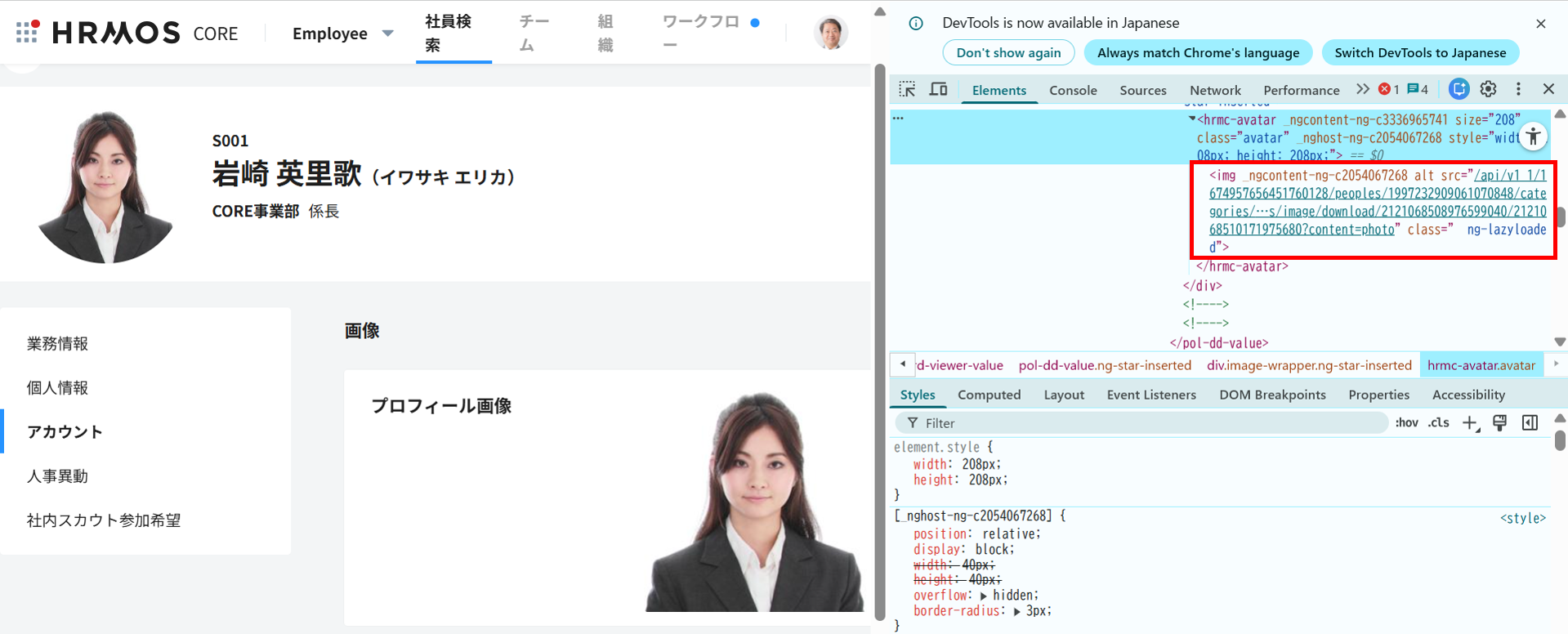
Task: Click the HRMOS app grid icon
Action: pyautogui.click(x=27, y=32)
